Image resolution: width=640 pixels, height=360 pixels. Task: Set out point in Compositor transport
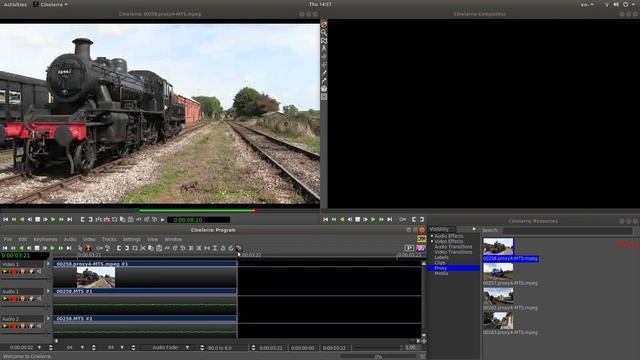[x=422, y=220]
